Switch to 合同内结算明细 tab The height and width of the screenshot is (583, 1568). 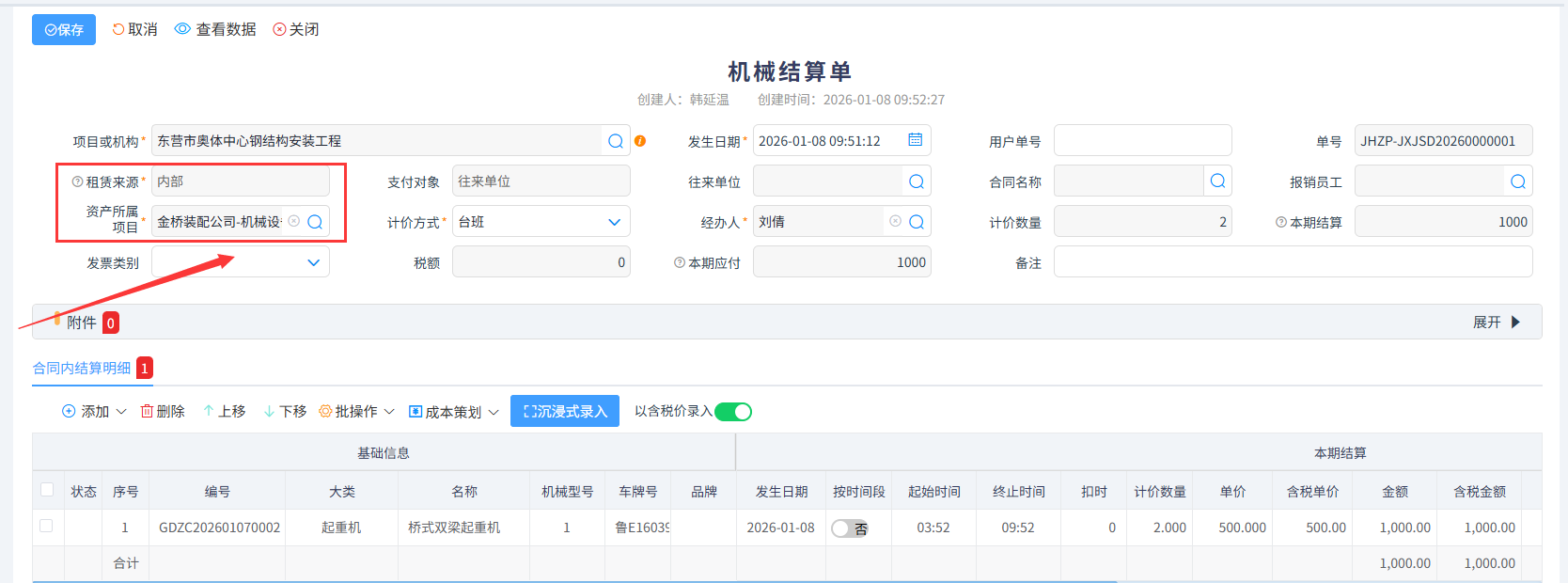[82, 368]
